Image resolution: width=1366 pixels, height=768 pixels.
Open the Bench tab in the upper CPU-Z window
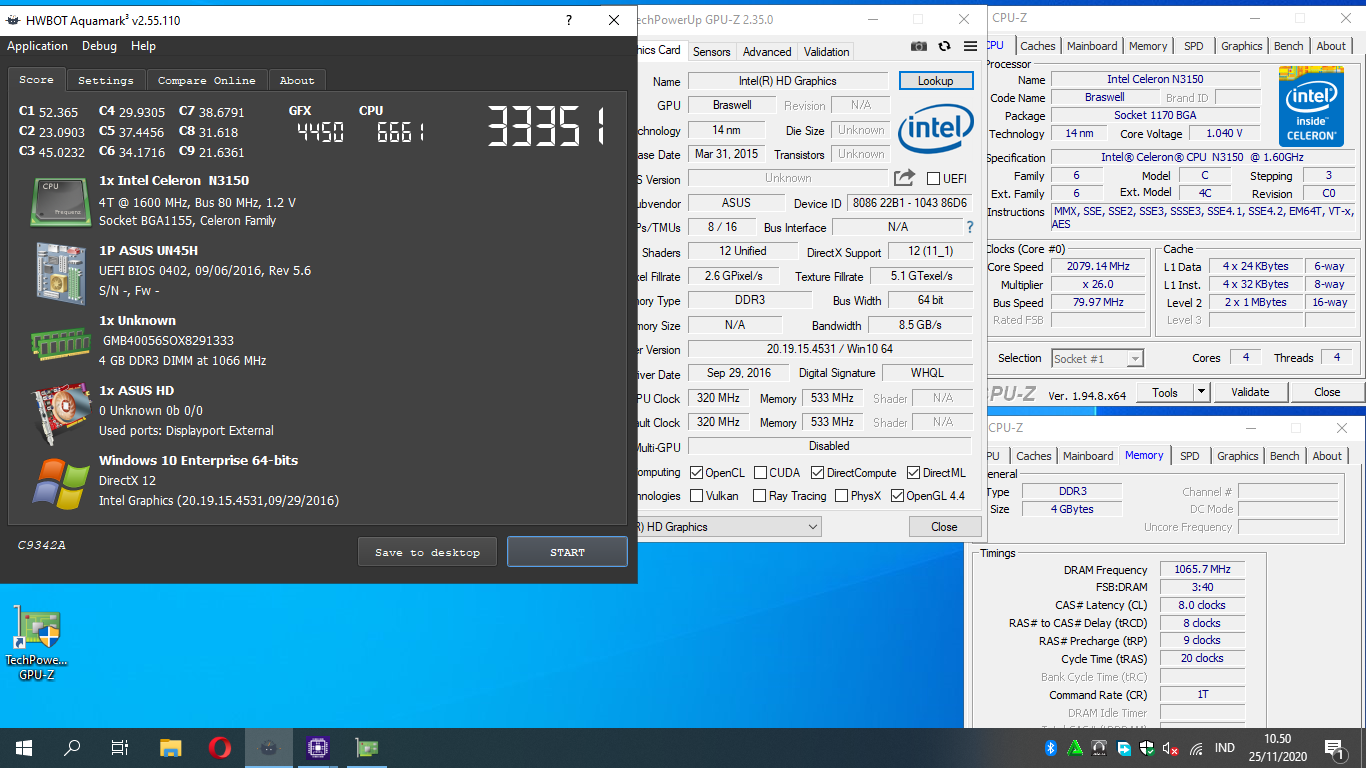pyautogui.click(x=1288, y=46)
